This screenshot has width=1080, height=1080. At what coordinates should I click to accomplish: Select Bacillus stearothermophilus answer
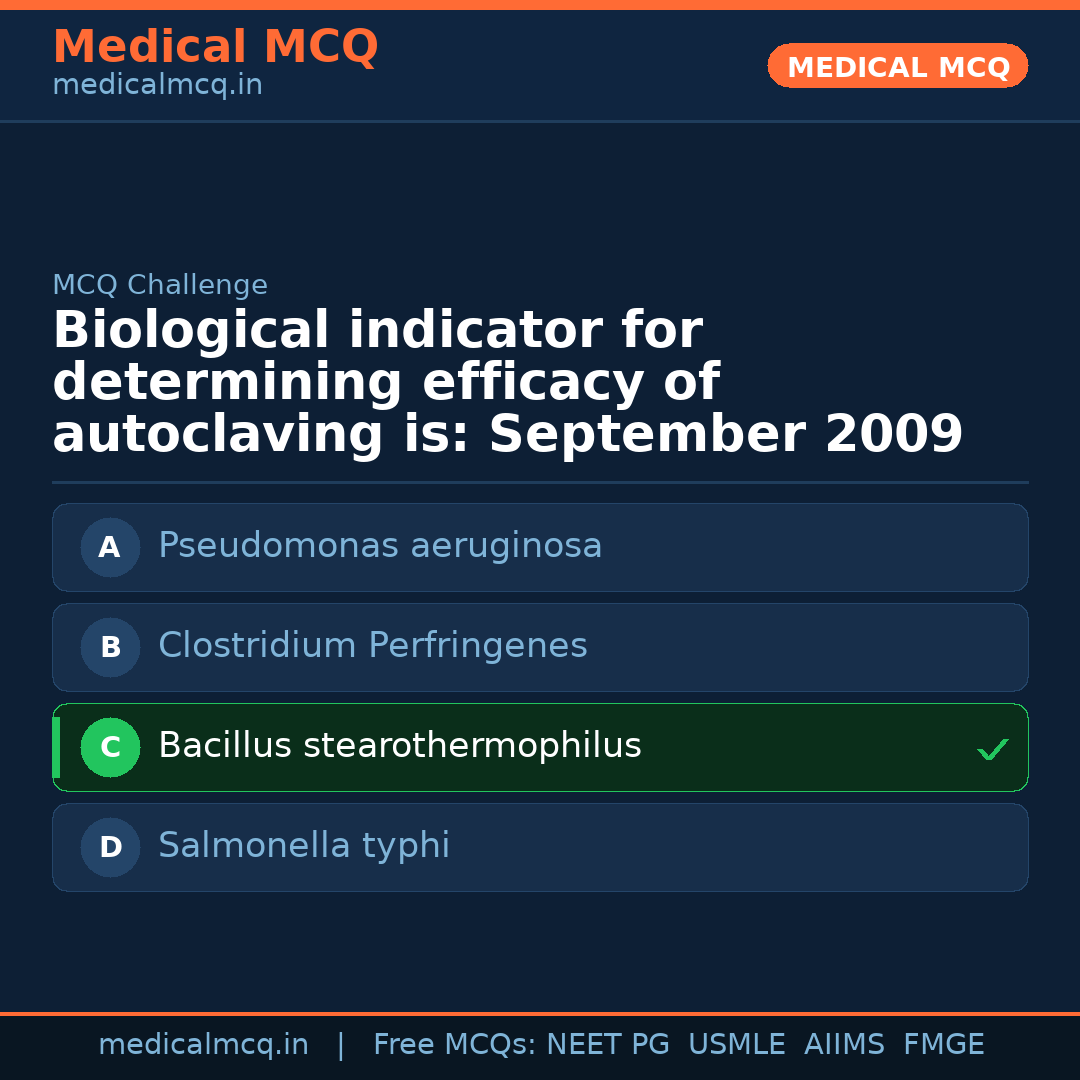click(399, 746)
